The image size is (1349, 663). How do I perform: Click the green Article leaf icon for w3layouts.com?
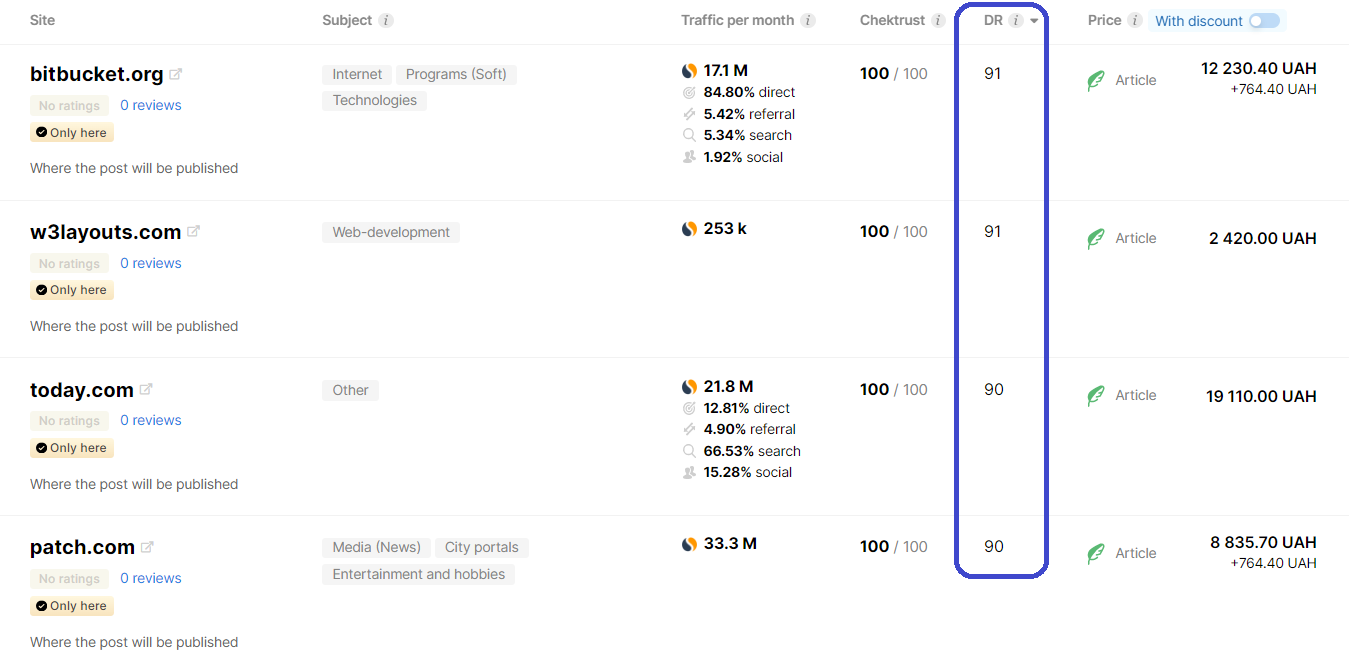(x=1096, y=237)
